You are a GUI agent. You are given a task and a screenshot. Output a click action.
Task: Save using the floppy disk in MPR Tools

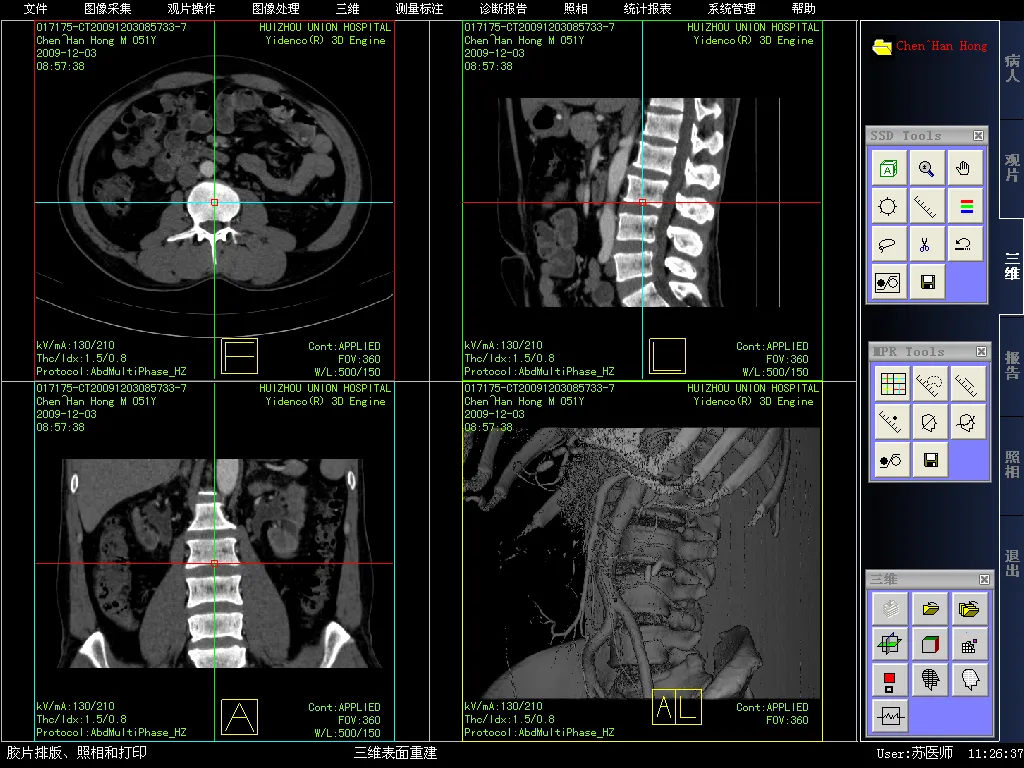(929, 460)
